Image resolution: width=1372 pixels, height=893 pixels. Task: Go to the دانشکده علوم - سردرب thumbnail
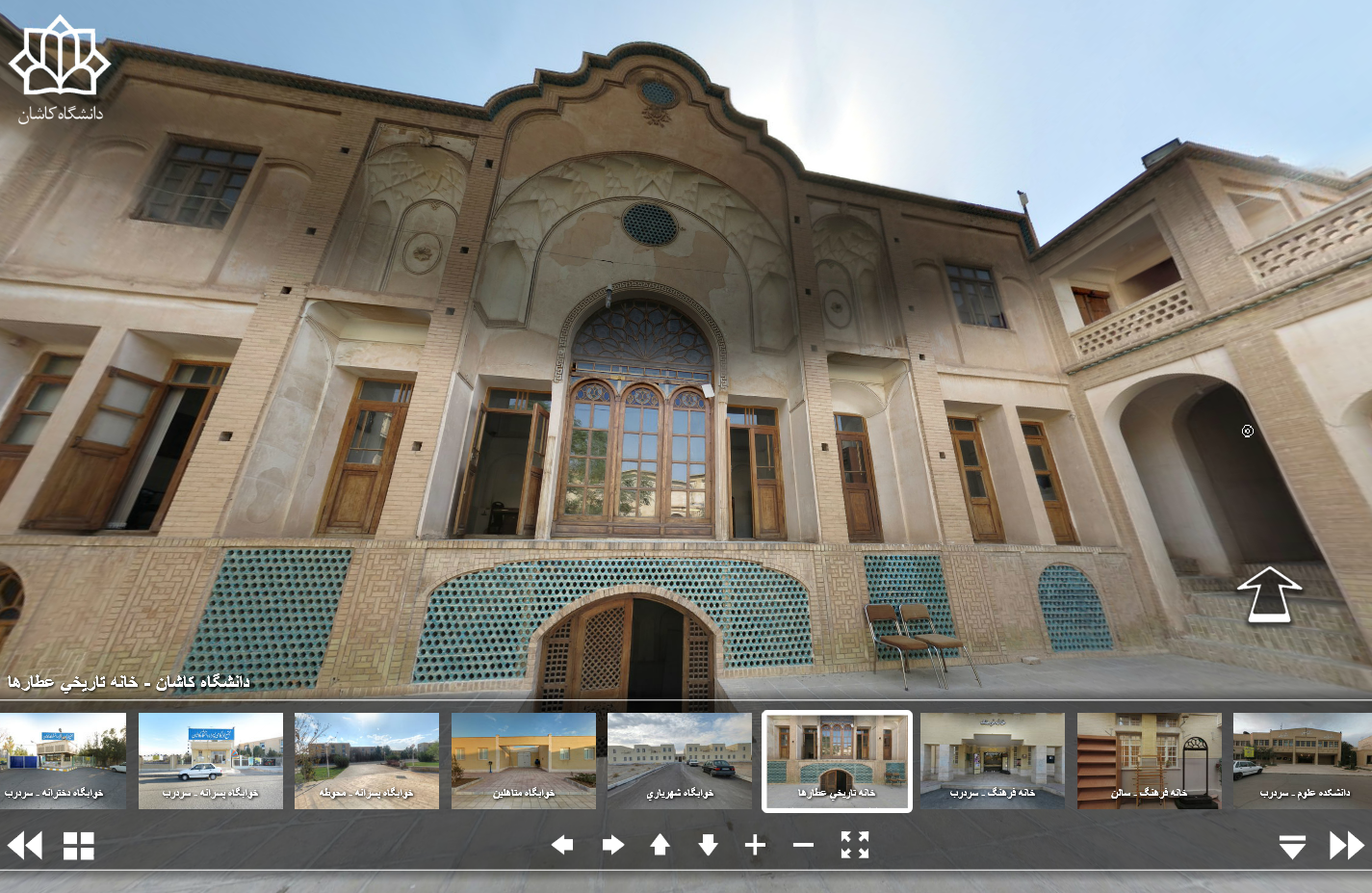click(1302, 760)
